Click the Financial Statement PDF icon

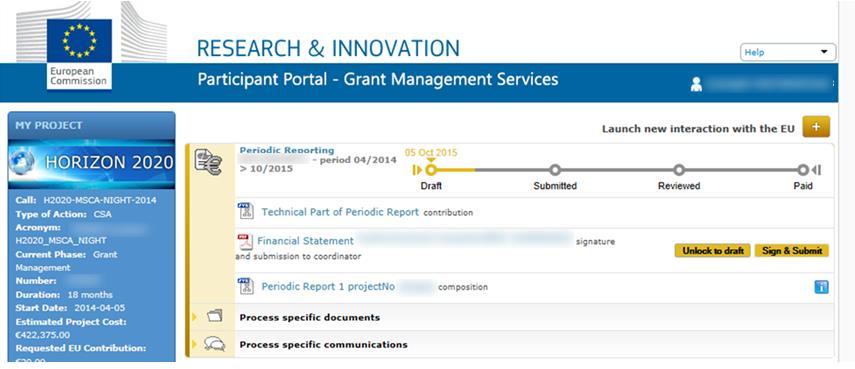246,242
